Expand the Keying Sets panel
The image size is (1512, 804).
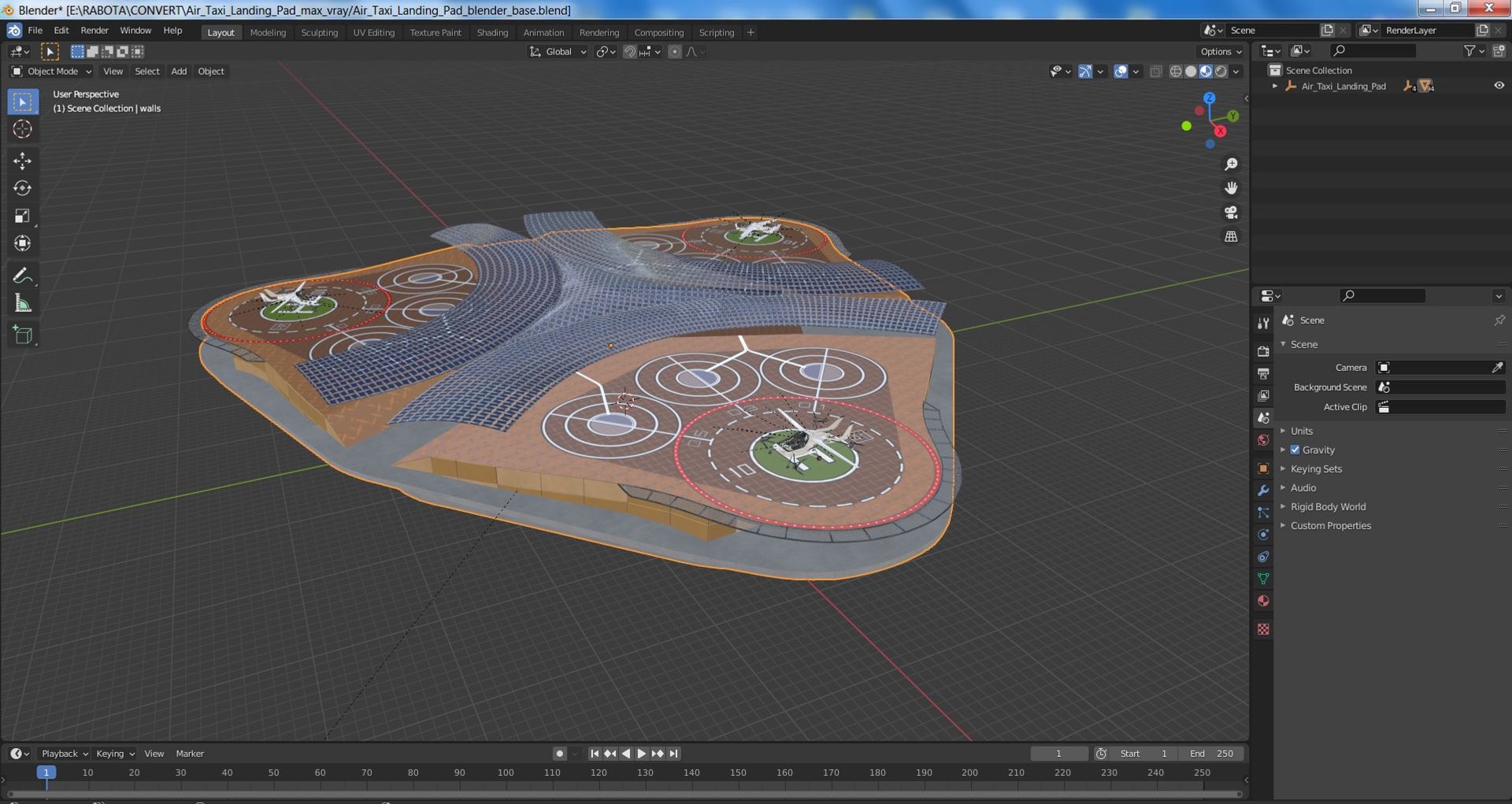[1316, 469]
